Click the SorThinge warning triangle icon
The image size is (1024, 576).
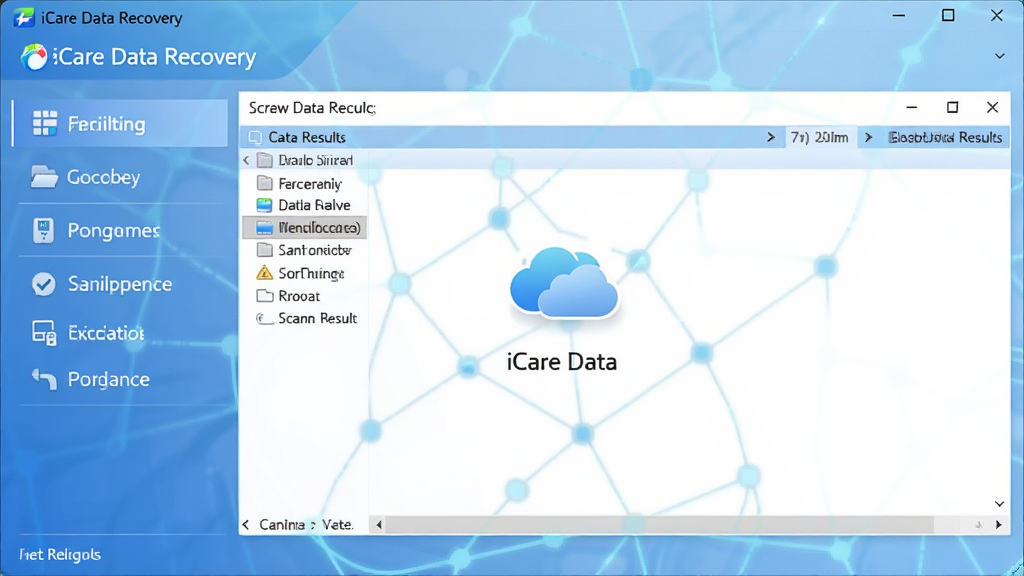click(264, 272)
